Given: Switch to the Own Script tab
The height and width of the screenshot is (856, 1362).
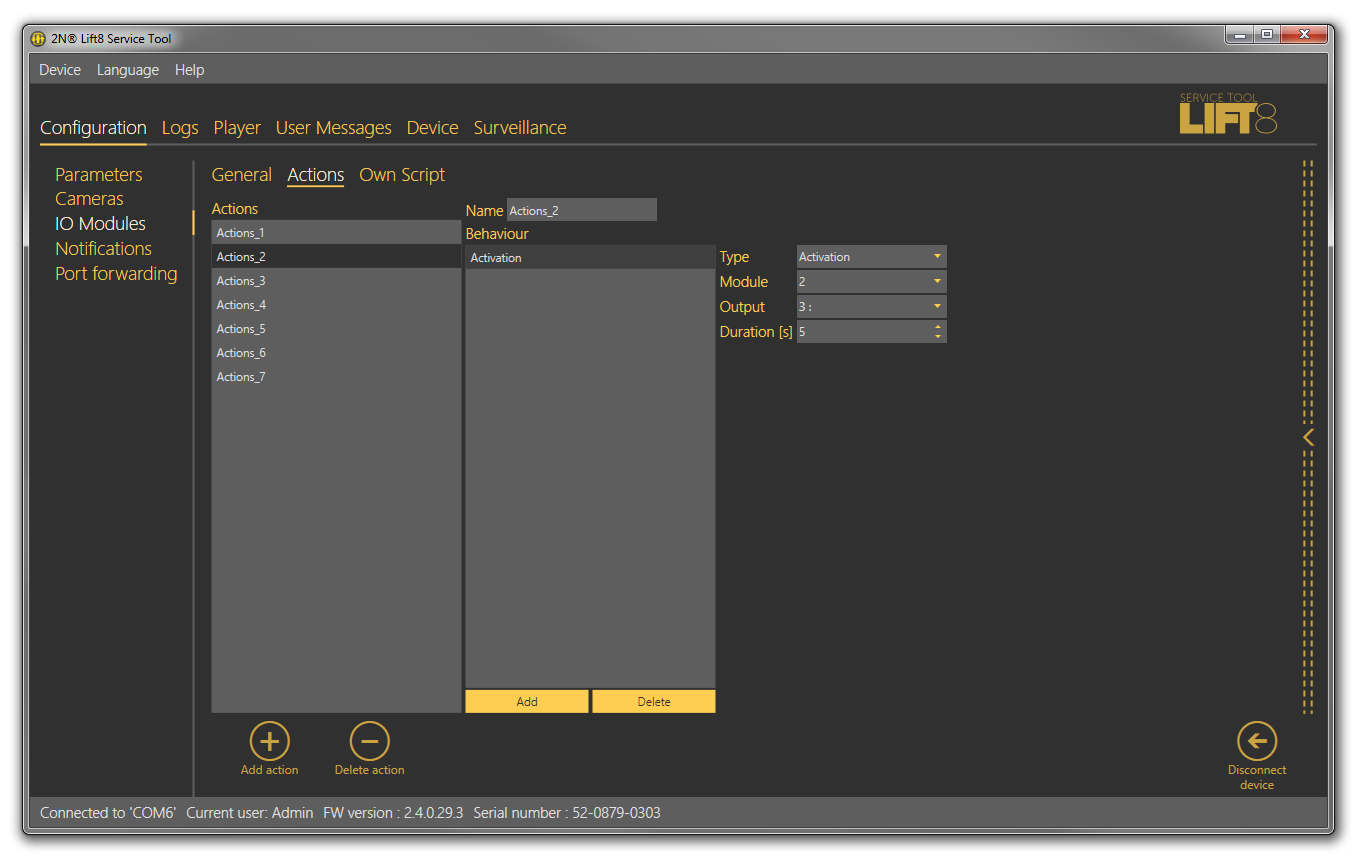Looking at the screenshot, I should click(402, 175).
